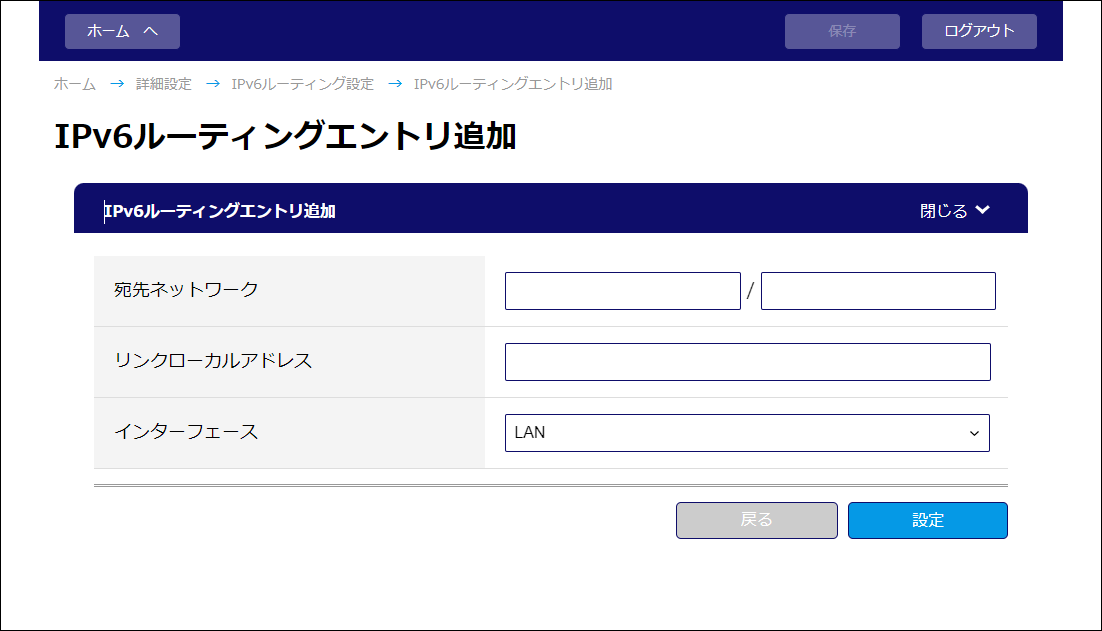Viewport: 1102px width, 631px height.
Task: Click the large IPv6ルーティングエントリ追加 page heading
Action: (x=285, y=137)
